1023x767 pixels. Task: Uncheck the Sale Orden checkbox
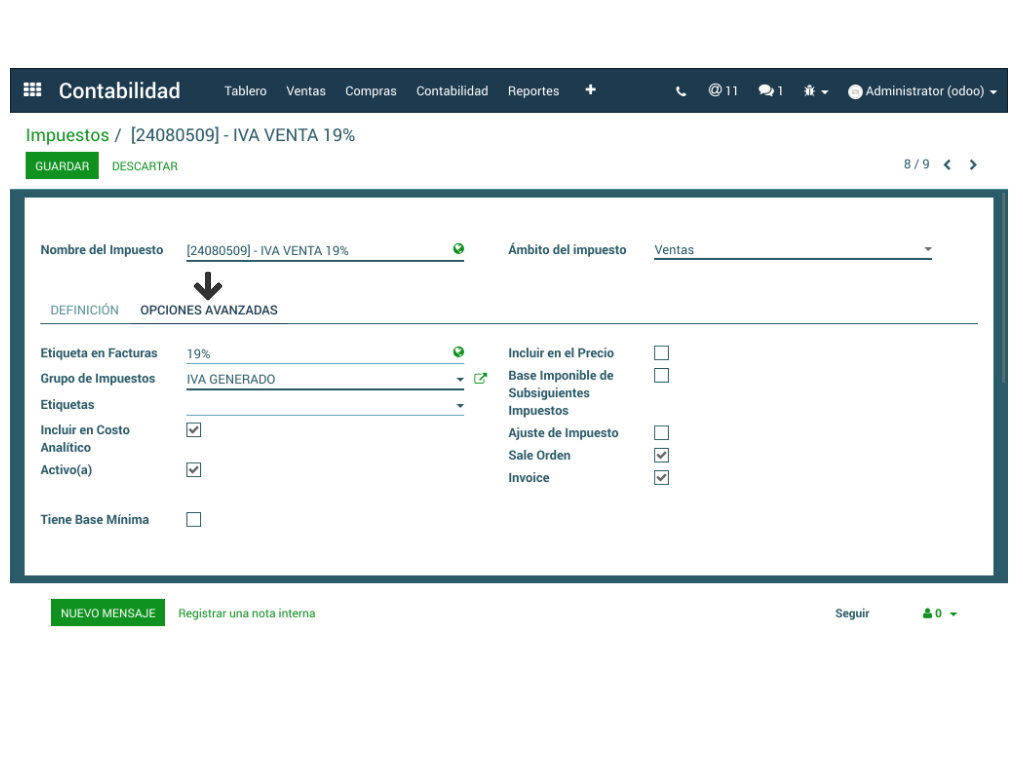[661, 455]
